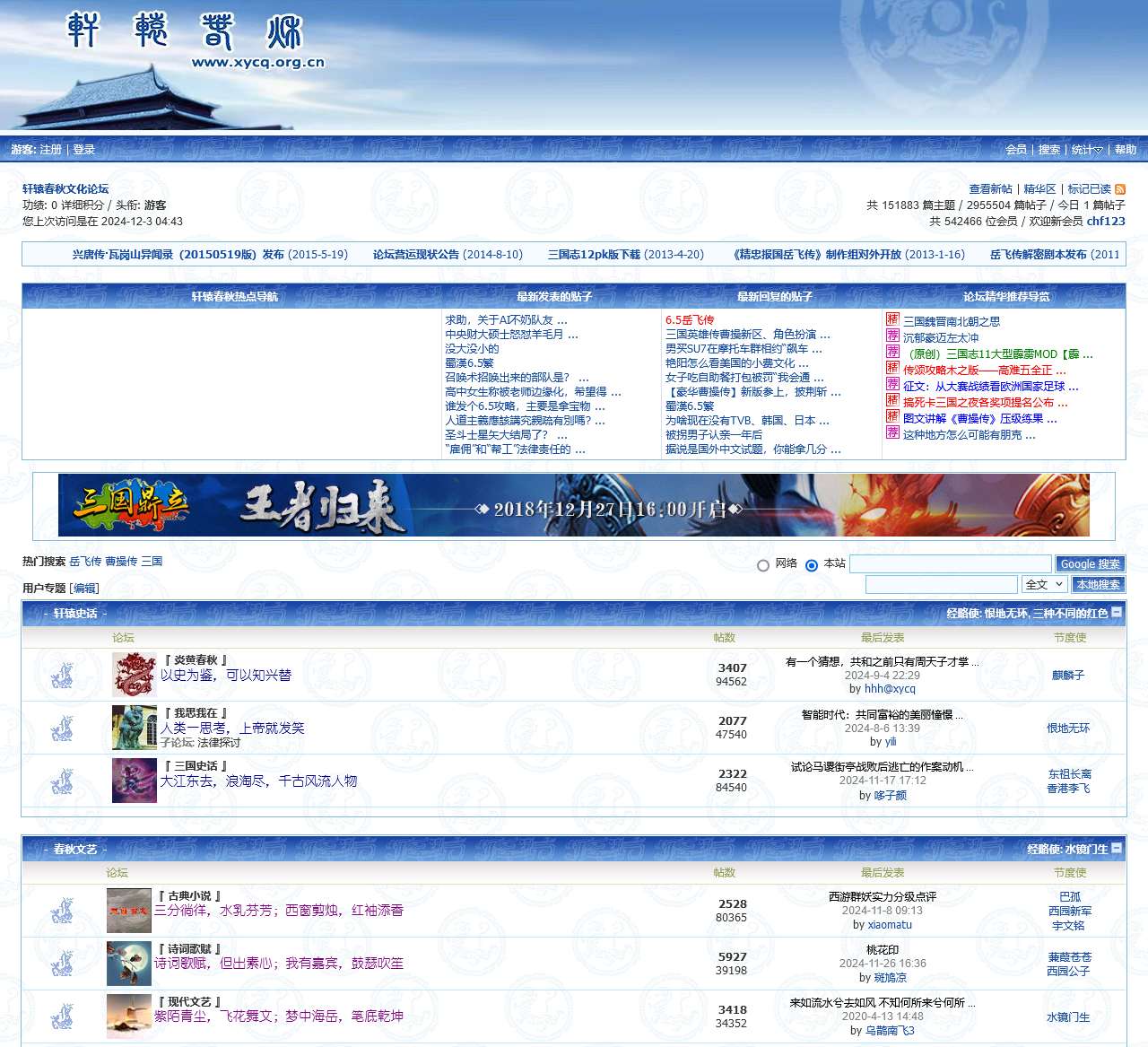
Task: Open the RSS feed icon
Action: [1120, 189]
